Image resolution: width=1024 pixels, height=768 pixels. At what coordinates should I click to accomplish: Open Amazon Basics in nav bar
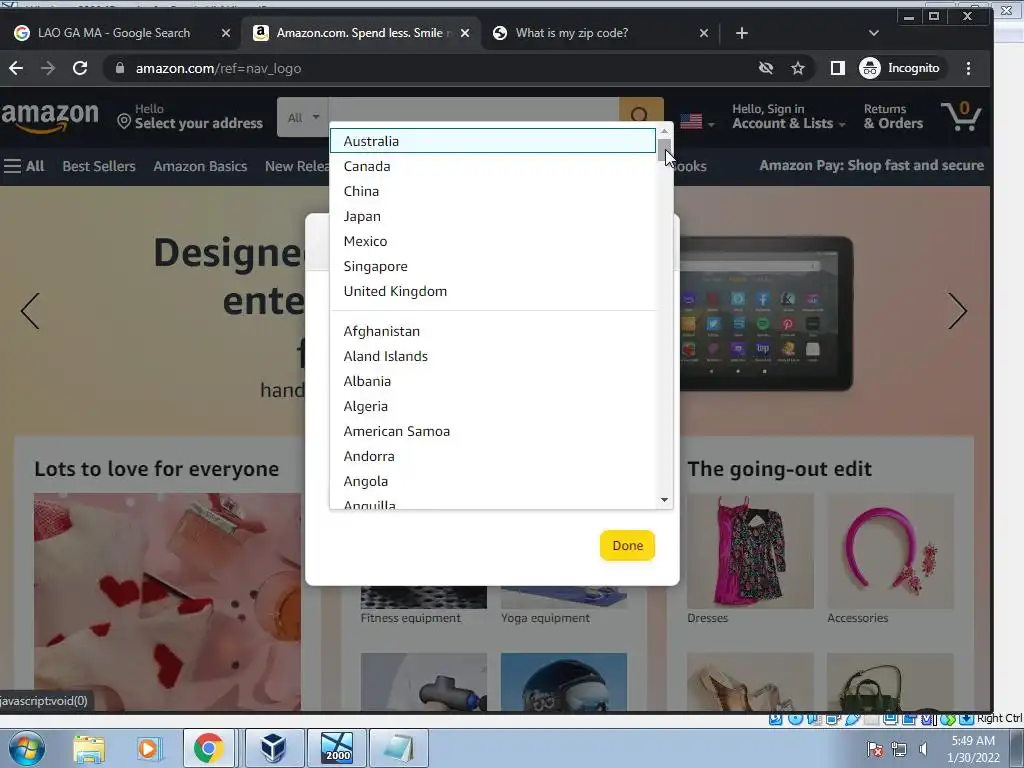(x=200, y=166)
